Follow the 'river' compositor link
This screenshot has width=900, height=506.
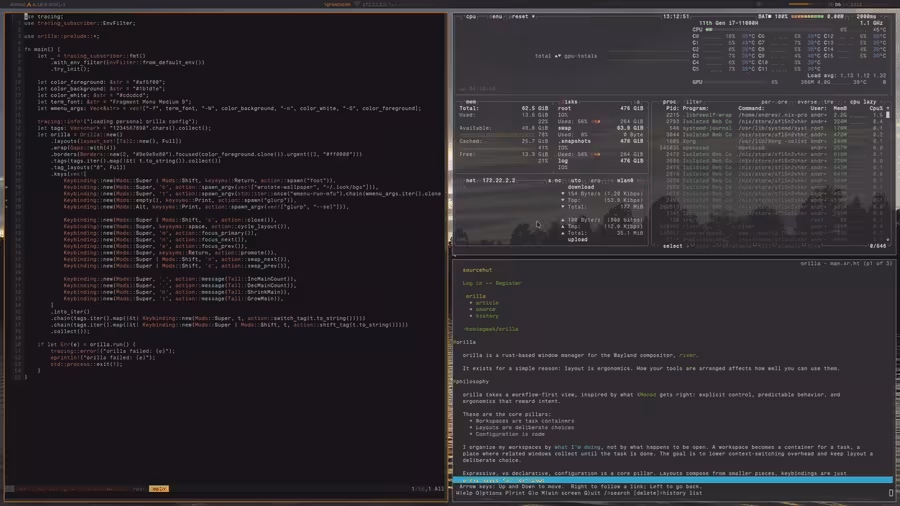point(688,355)
